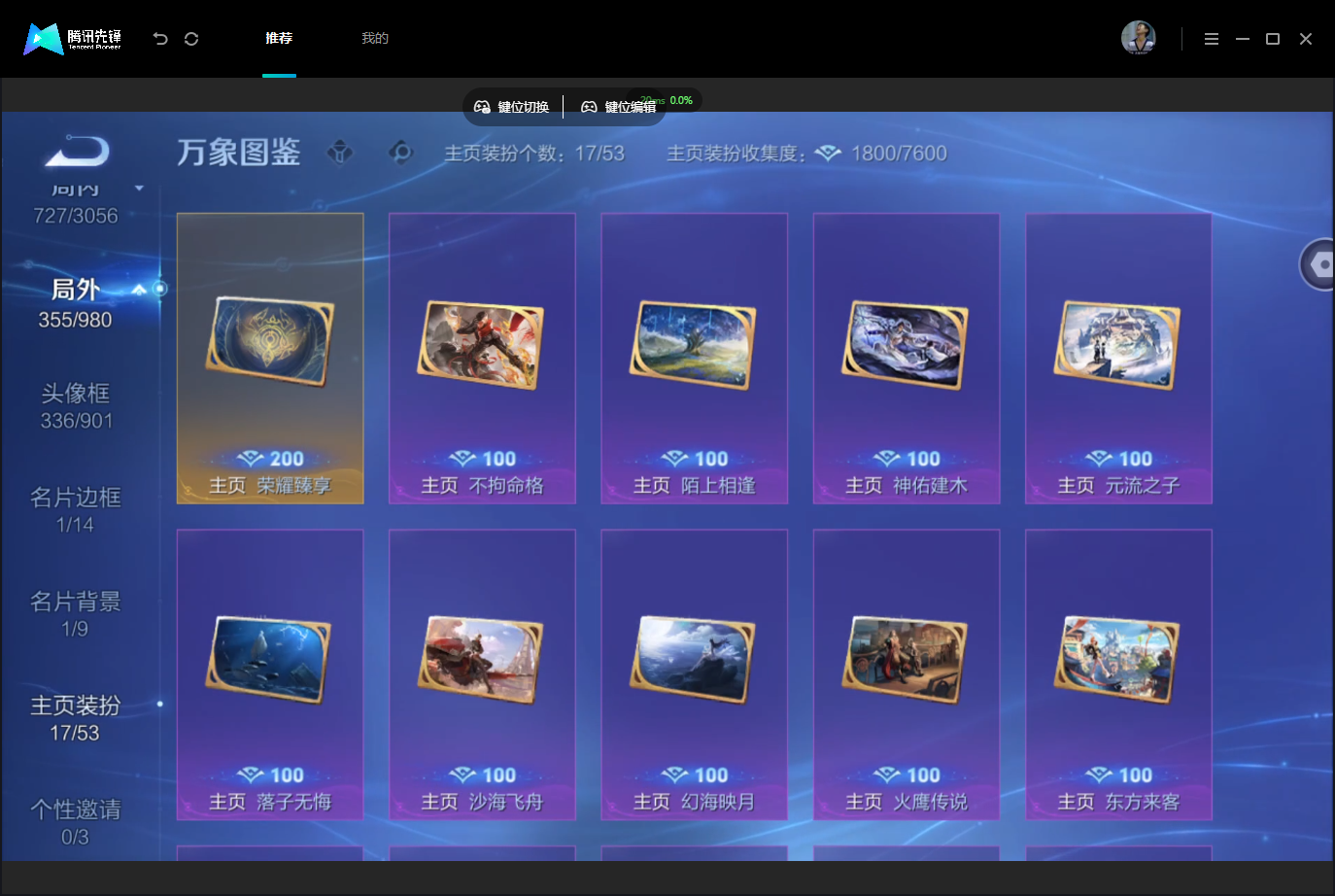1335x896 pixels.
Task: Go back using the in-game return arrow
Action: click(77, 152)
